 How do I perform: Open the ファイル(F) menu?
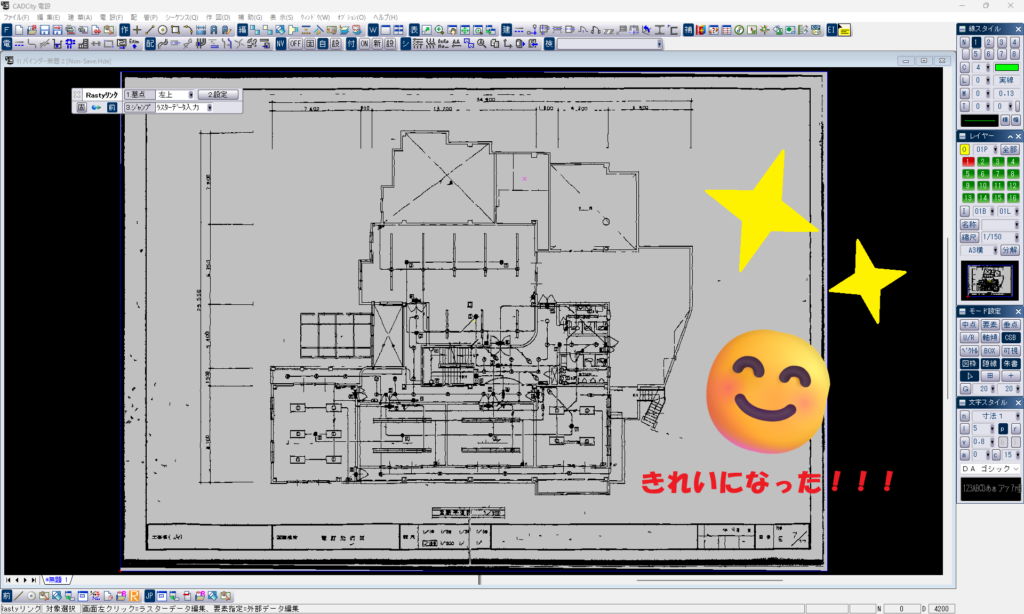click(17, 18)
